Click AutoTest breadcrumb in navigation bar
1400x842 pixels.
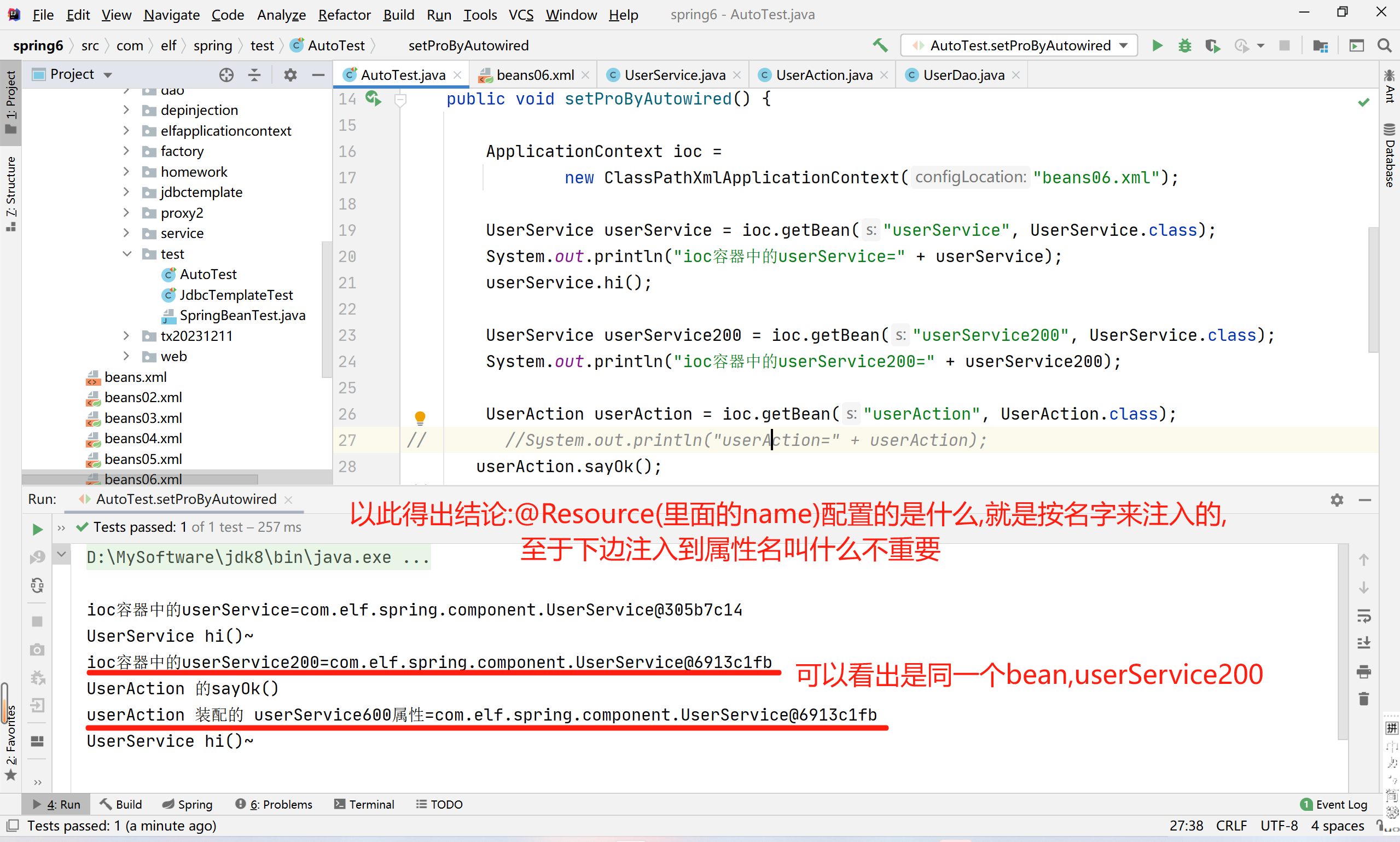(x=328, y=45)
